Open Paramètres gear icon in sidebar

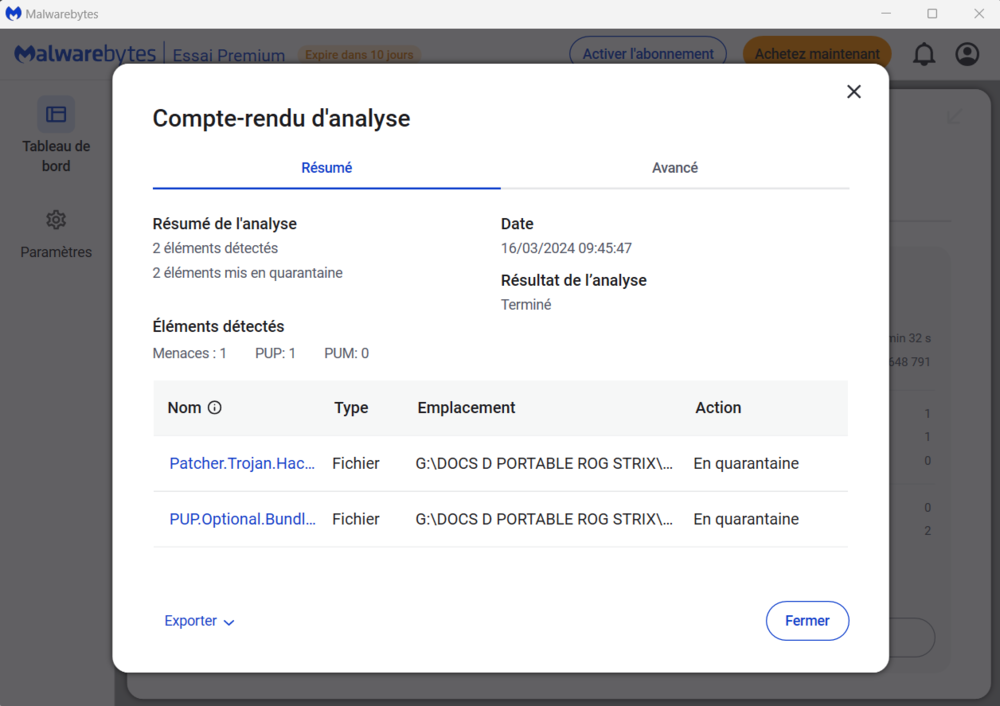[56, 220]
